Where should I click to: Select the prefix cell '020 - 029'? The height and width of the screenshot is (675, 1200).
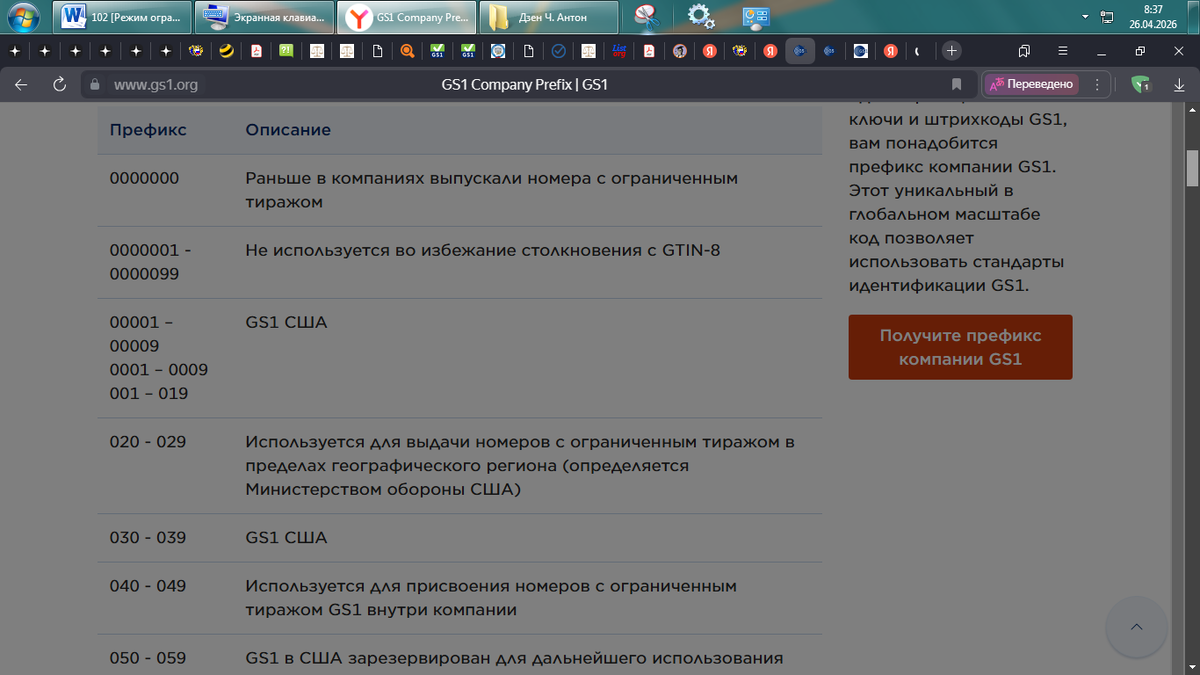148,442
